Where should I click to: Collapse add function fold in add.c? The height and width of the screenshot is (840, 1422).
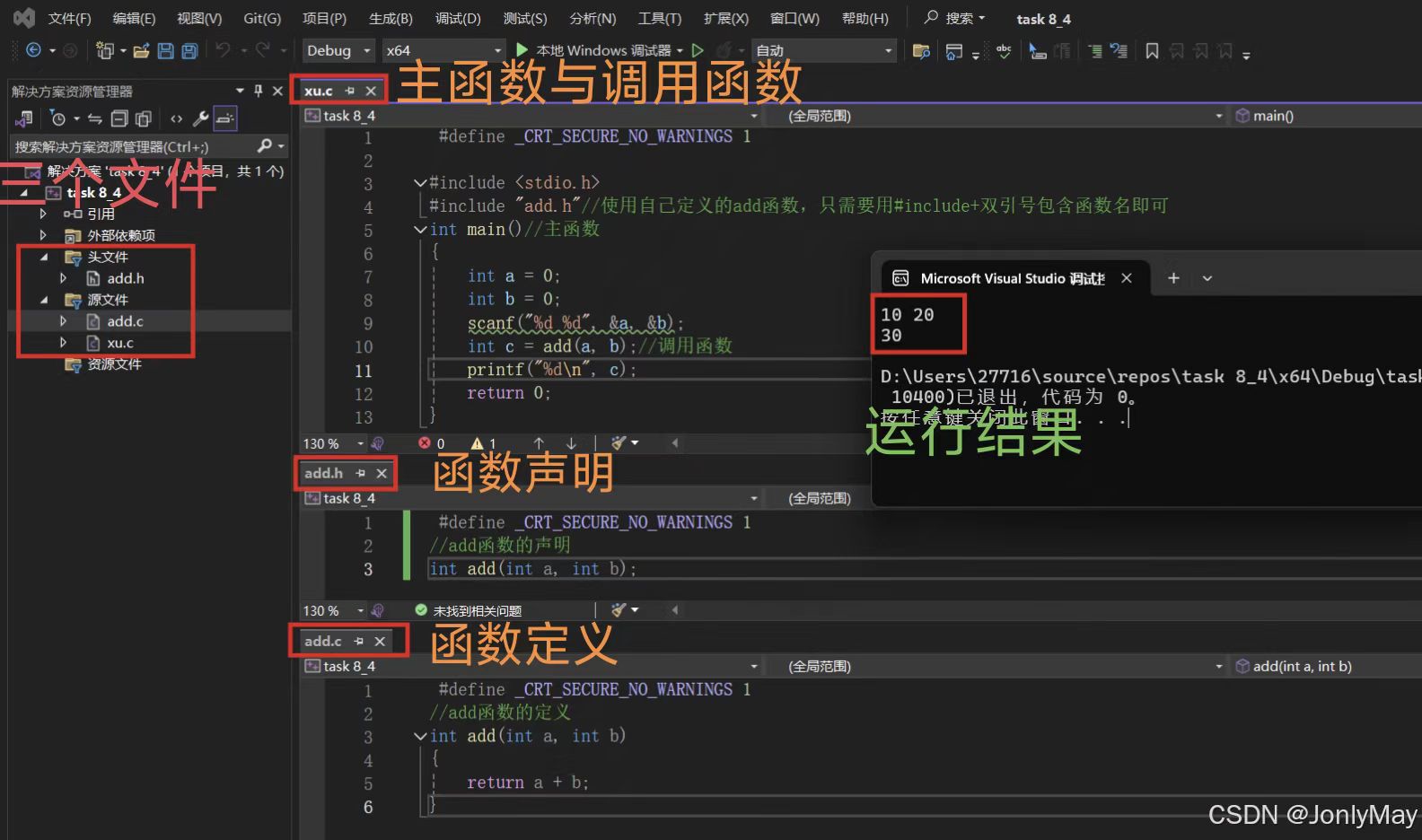(420, 736)
